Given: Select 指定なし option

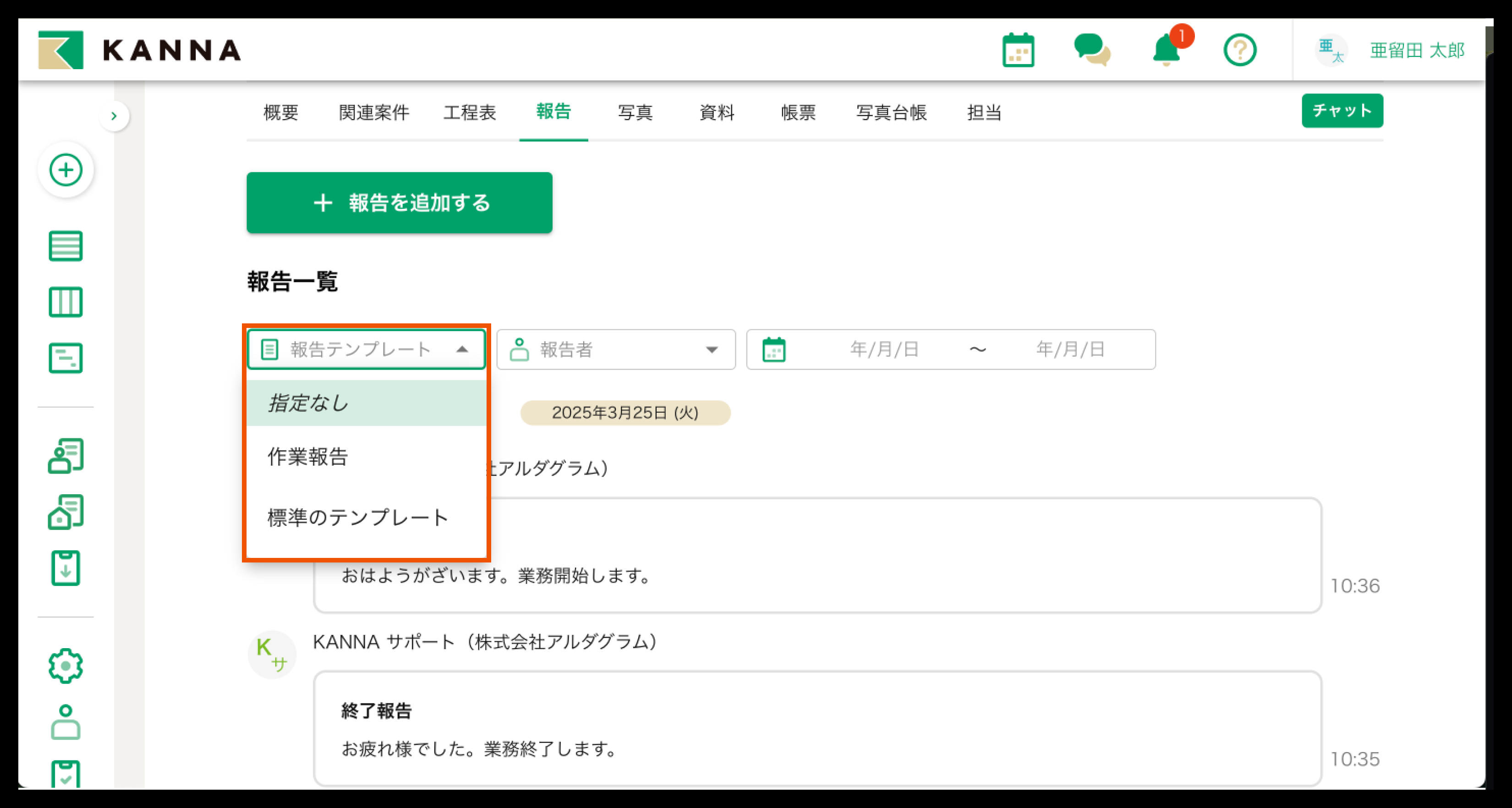Looking at the screenshot, I should click(307, 403).
